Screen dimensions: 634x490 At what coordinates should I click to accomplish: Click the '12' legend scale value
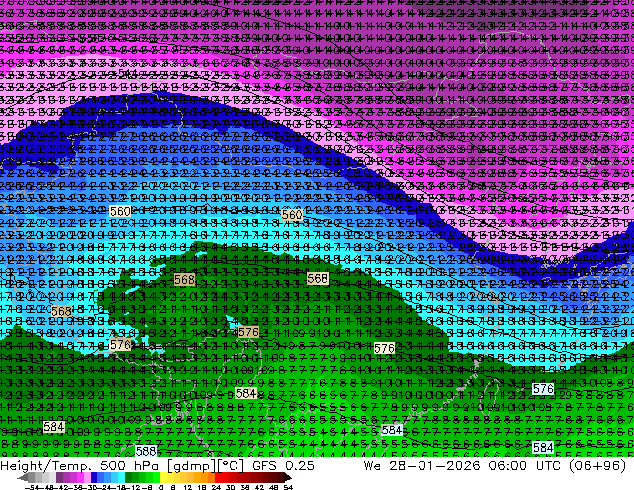[x=187, y=487]
